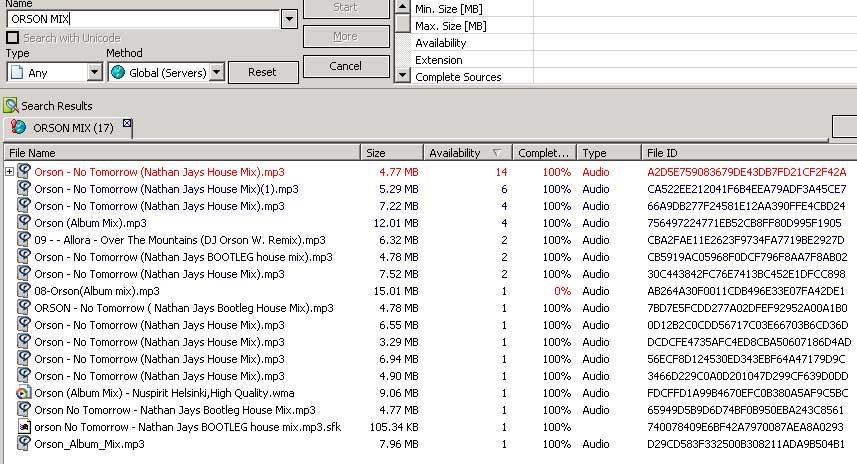Expand the first red Orson result row
Screen dimensions: 857x464
click(9, 172)
